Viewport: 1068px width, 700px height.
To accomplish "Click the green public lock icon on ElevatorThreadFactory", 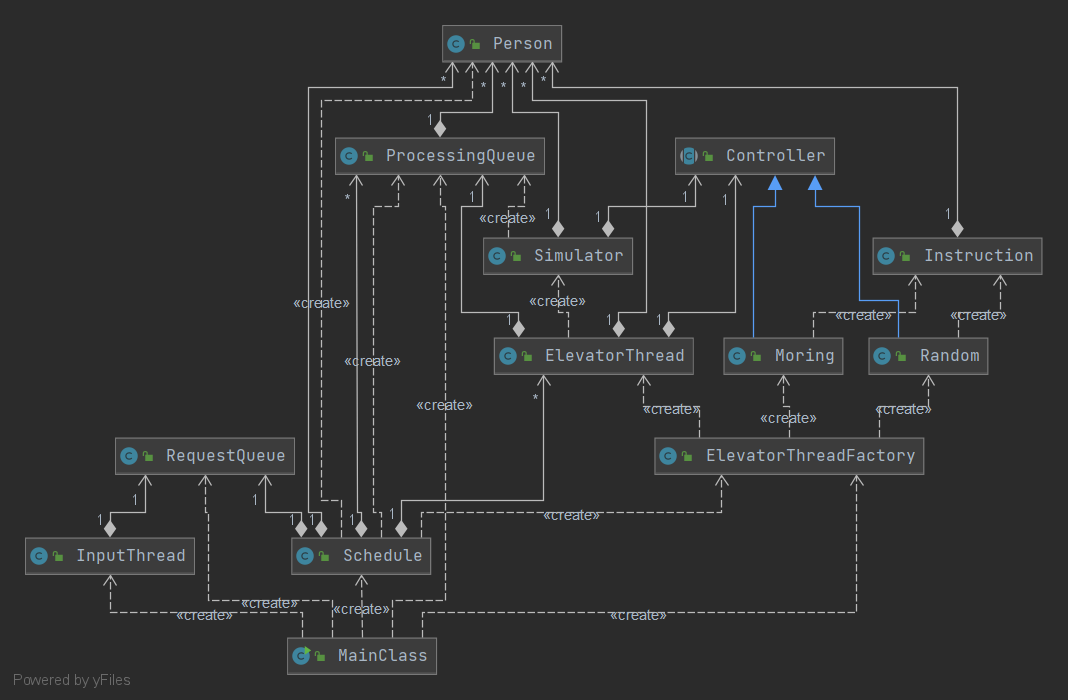I will (687, 456).
